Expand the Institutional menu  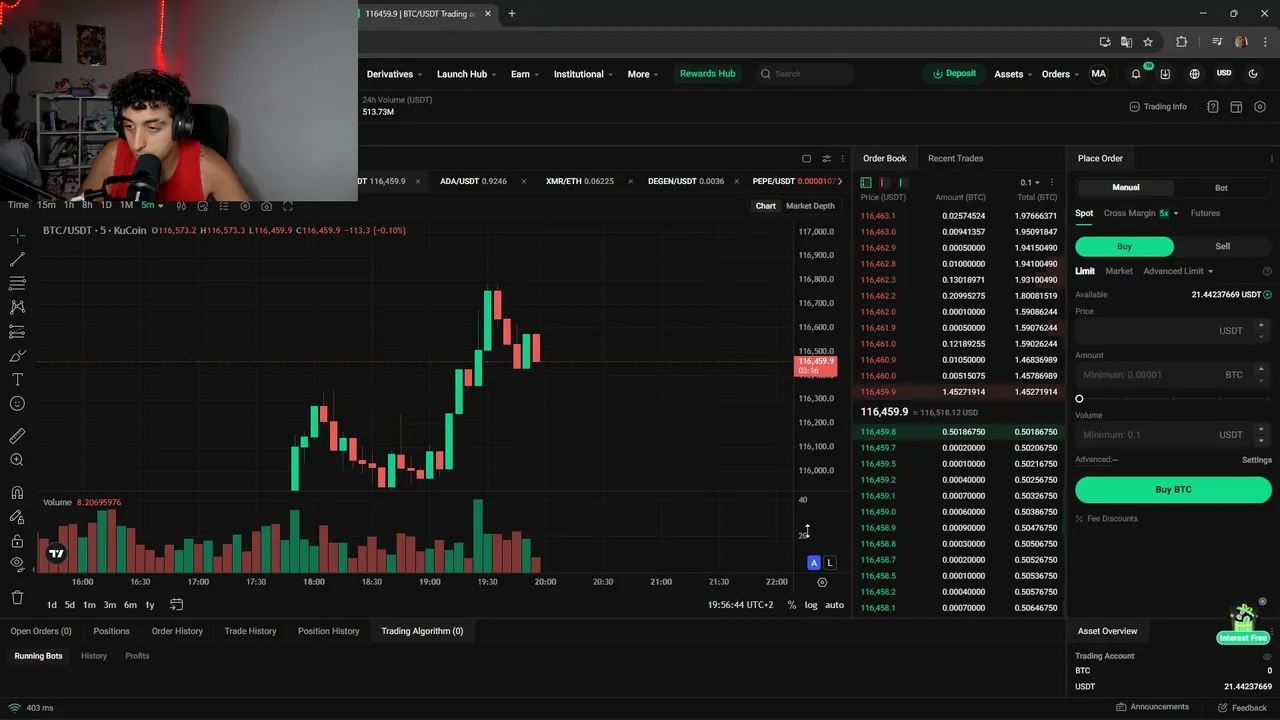583,74
